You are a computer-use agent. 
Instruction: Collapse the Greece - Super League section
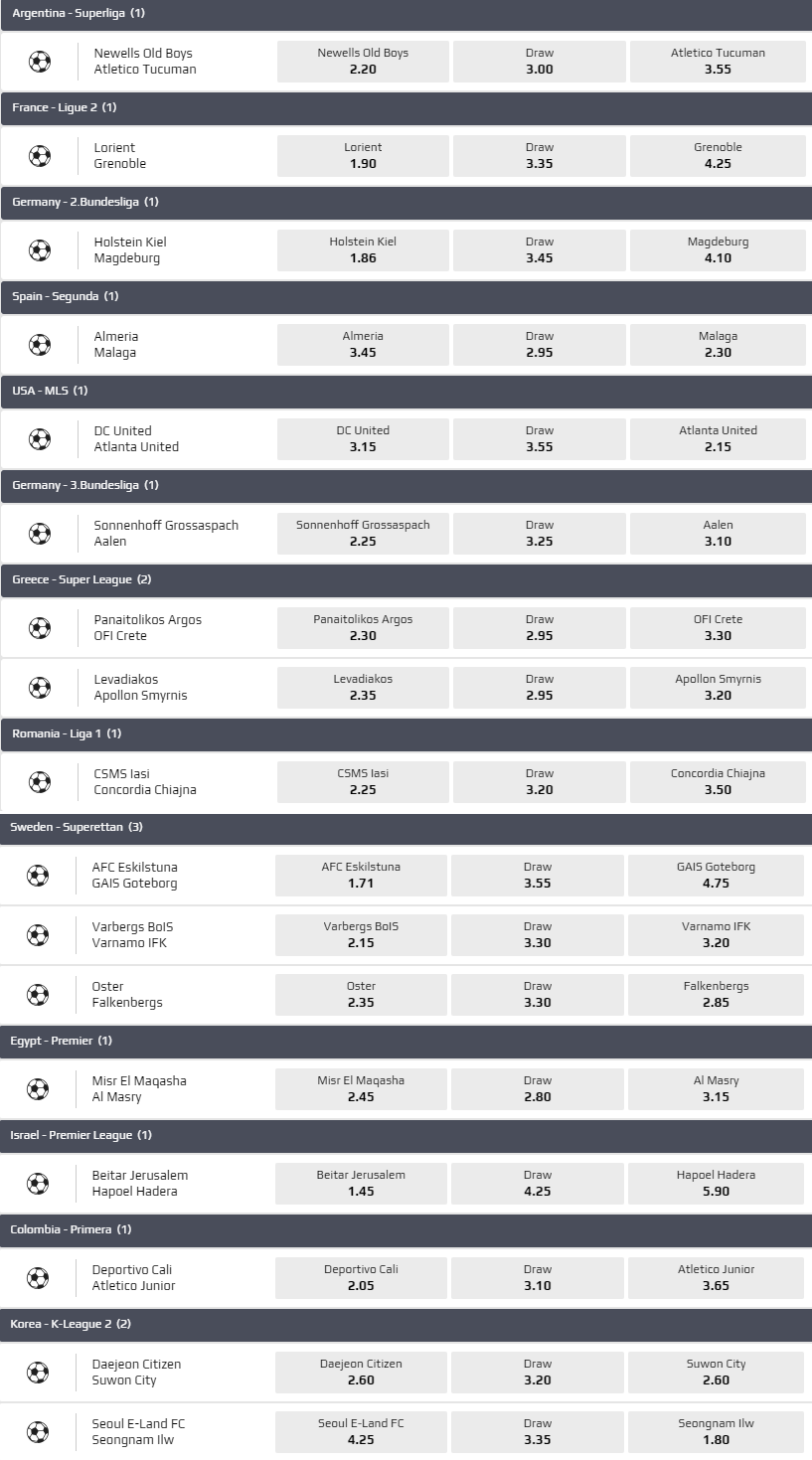click(x=406, y=579)
